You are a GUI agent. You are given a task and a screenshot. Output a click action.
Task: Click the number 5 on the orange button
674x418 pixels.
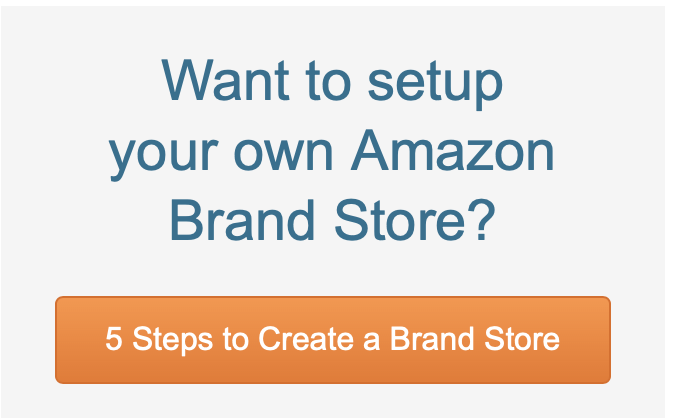pyautogui.click(x=114, y=339)
